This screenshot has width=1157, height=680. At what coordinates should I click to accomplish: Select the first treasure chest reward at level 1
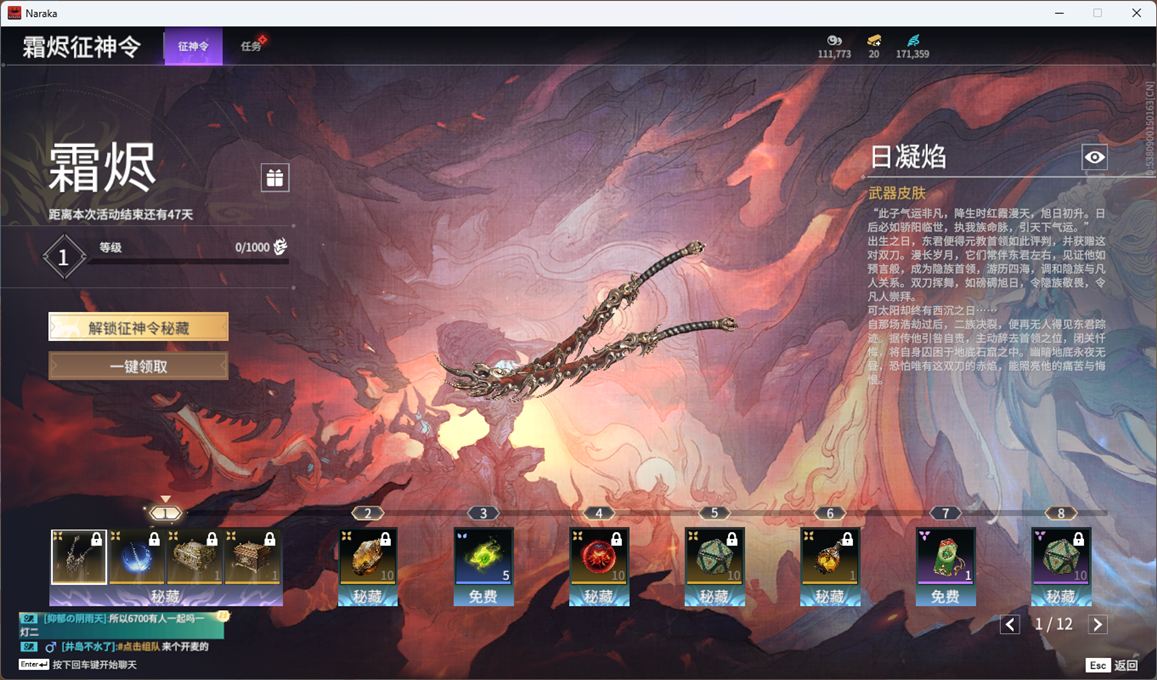pos(195,557)
